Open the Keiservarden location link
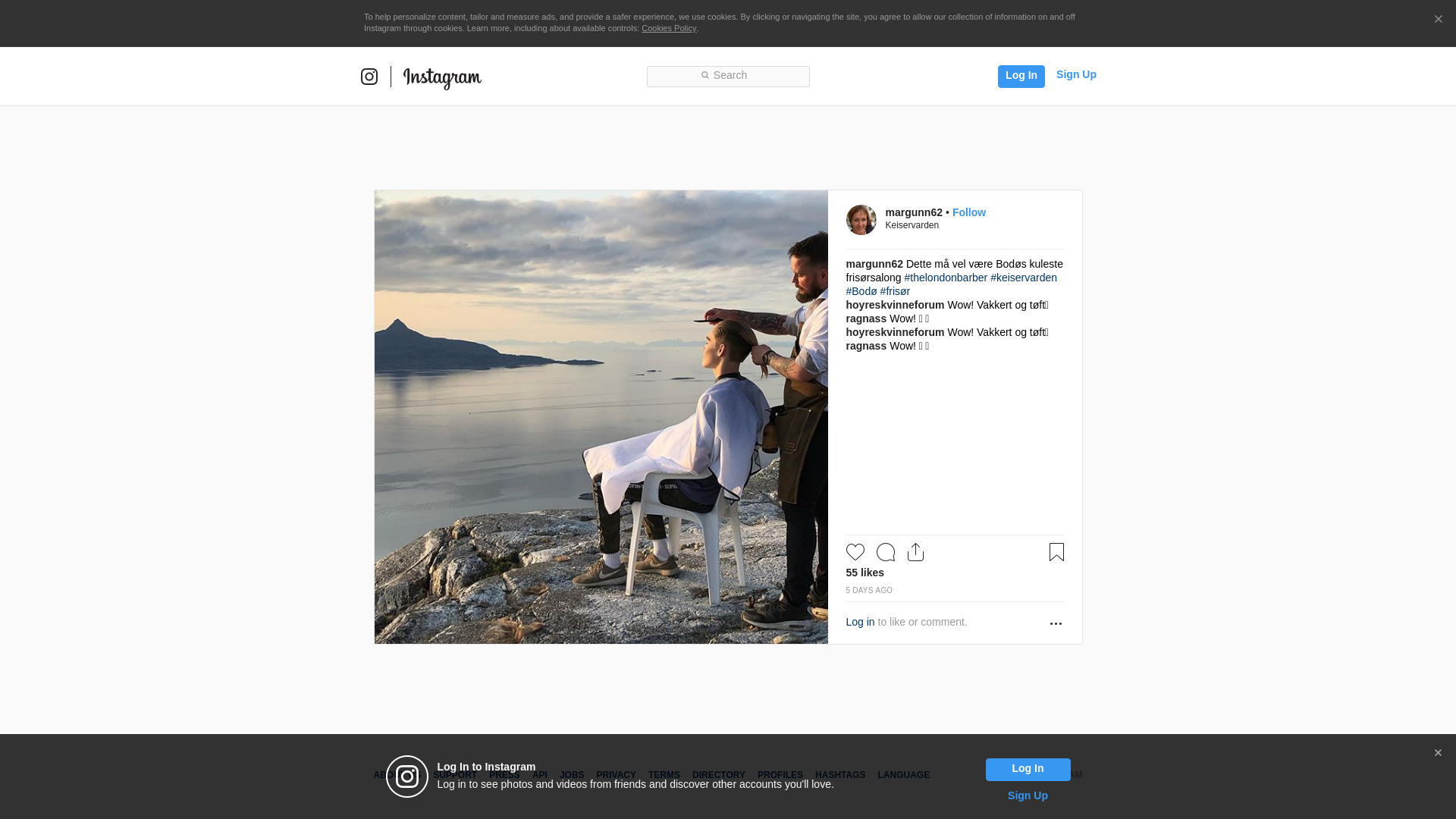1456x819 pixels. (x=912, y=225)
